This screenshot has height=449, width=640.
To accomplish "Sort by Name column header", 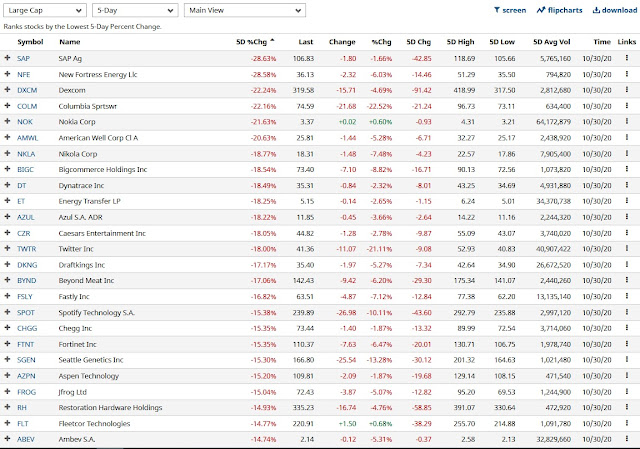I will 70,42.
